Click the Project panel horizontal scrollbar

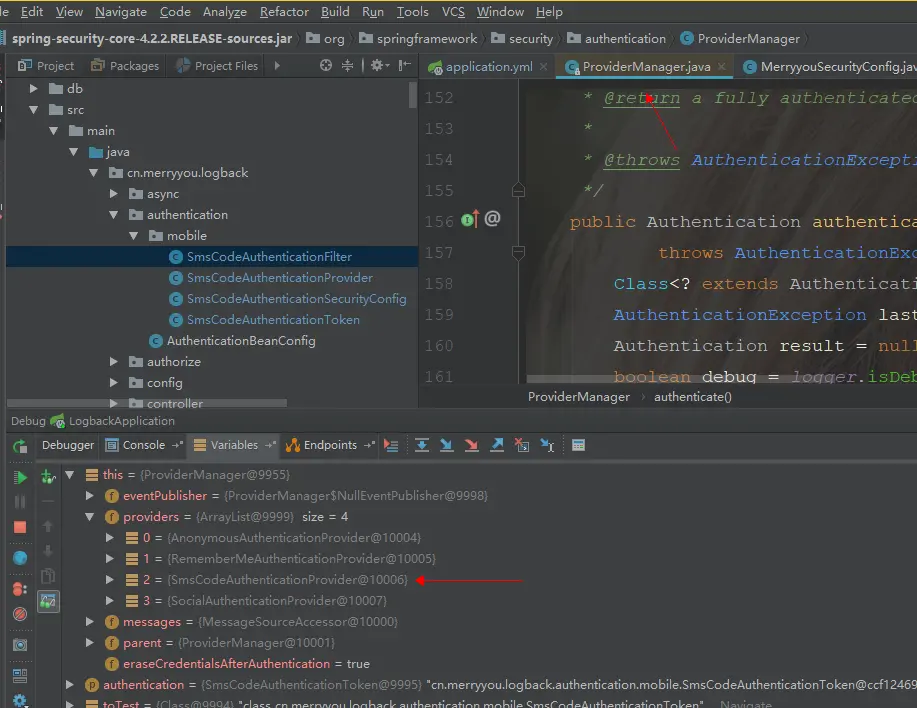click(x=147, y=403)
